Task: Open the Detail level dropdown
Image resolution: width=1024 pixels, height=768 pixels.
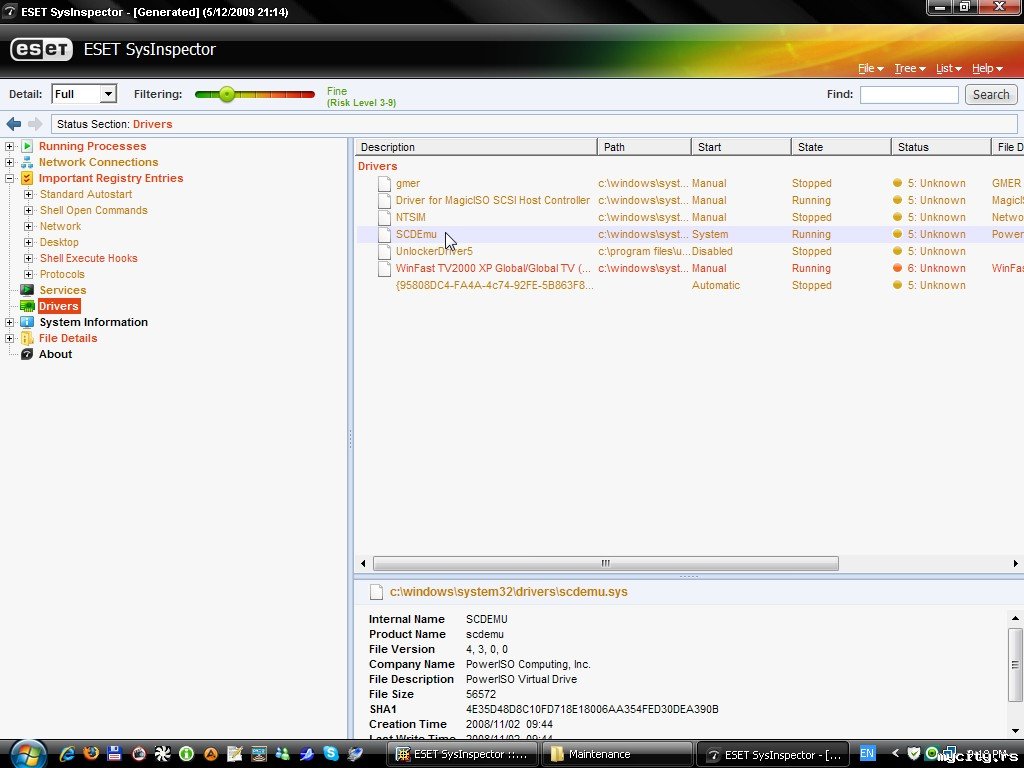Action: (108, 94)
